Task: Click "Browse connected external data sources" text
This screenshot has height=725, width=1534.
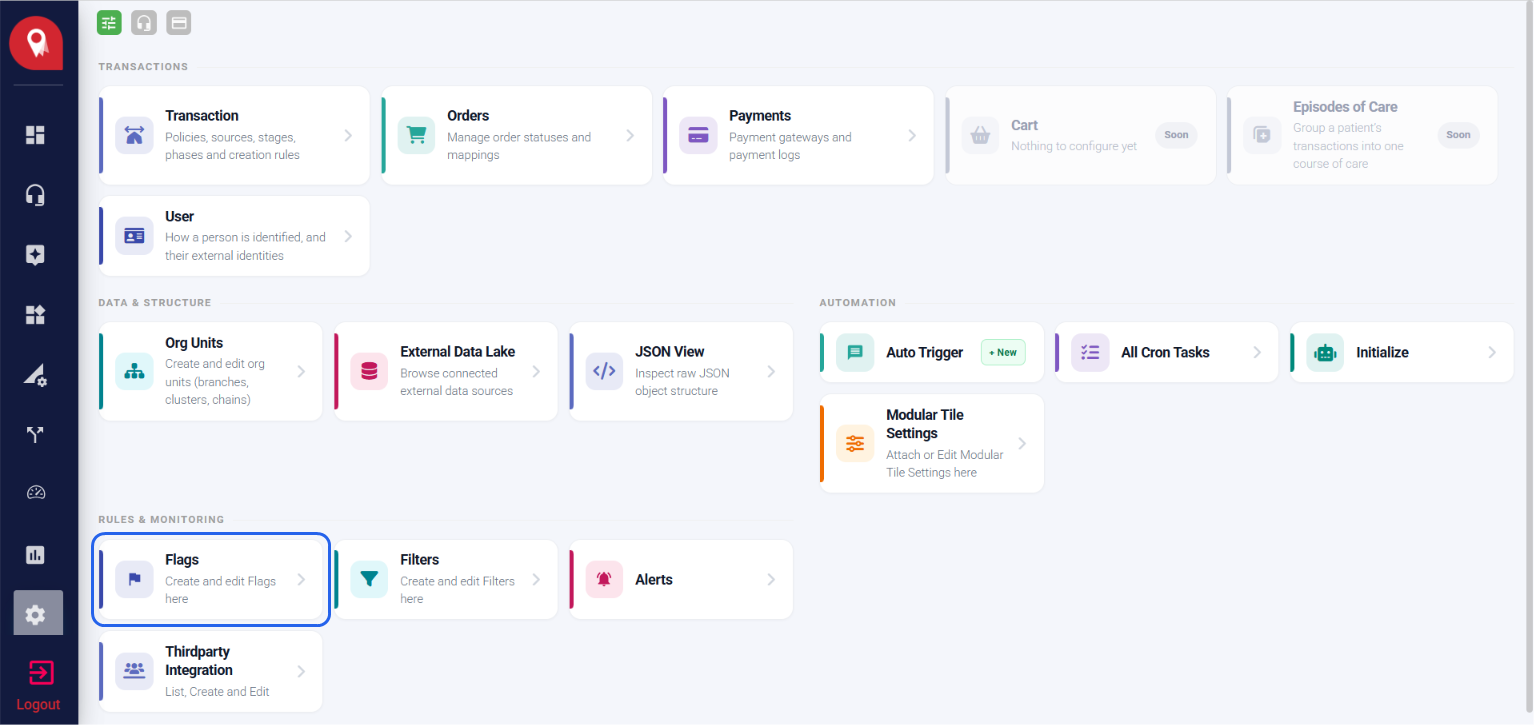Action: tap(457, 382)
